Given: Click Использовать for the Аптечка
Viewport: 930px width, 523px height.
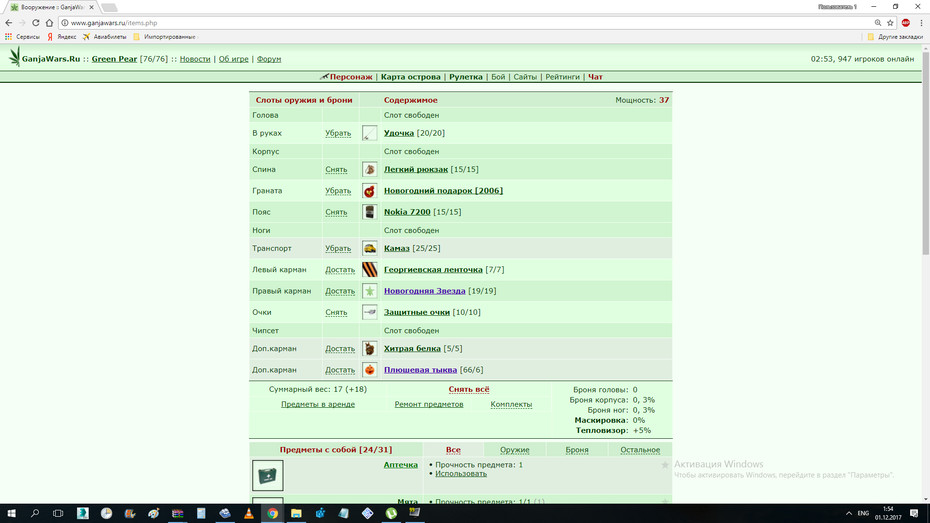Looking at the screenshot, I should click(x=461, y=474).
